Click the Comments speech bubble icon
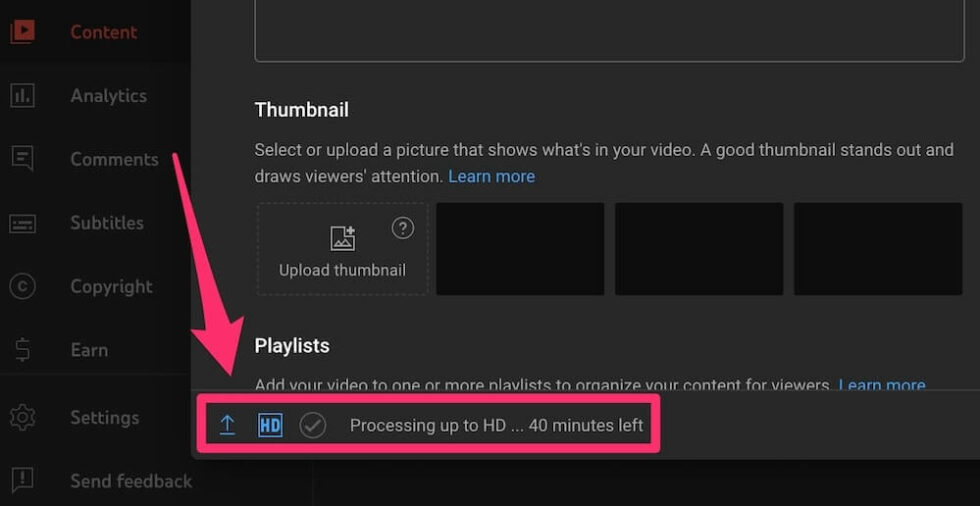Screen dimensions: 980x506 coord(22,159)
